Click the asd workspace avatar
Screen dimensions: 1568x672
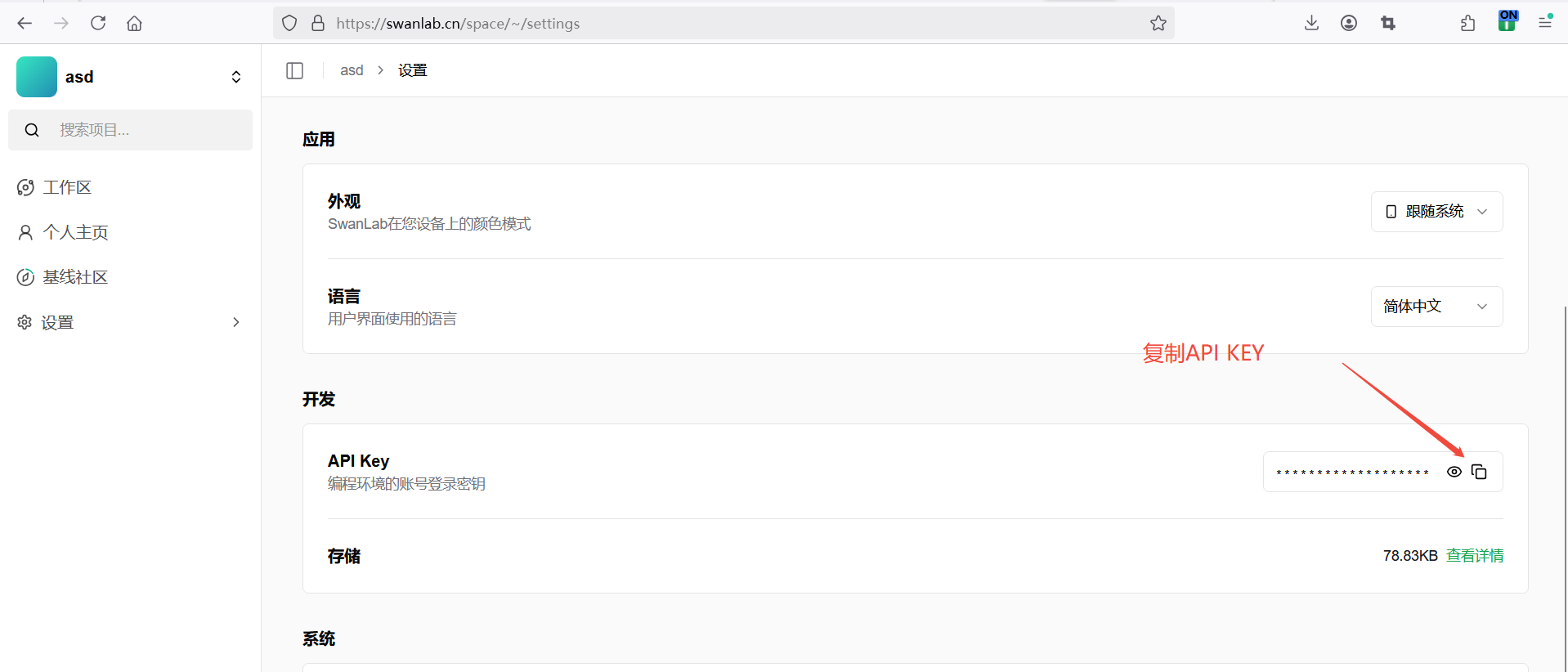[x=37, y=77]
